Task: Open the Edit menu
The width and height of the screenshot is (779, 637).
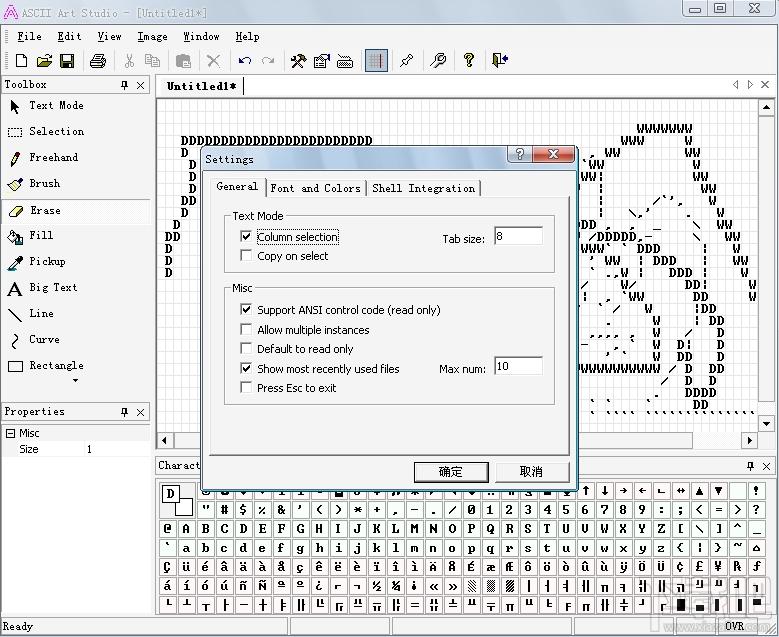Action: [x=69, y=36]
